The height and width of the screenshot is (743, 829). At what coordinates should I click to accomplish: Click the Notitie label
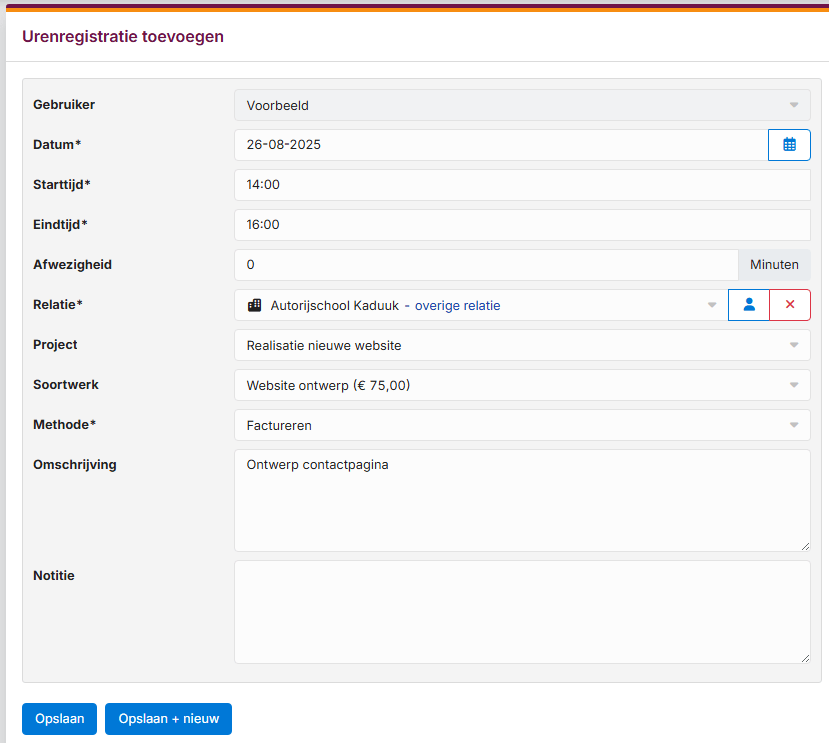click(x=54, y=575)
